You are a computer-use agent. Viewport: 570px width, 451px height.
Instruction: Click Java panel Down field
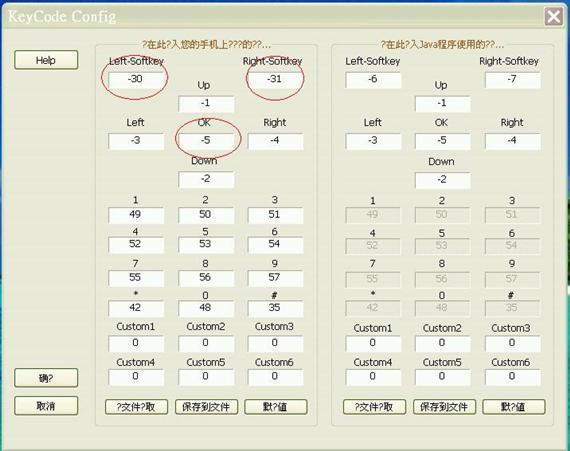pyautogui.click(x=442, y=180)
